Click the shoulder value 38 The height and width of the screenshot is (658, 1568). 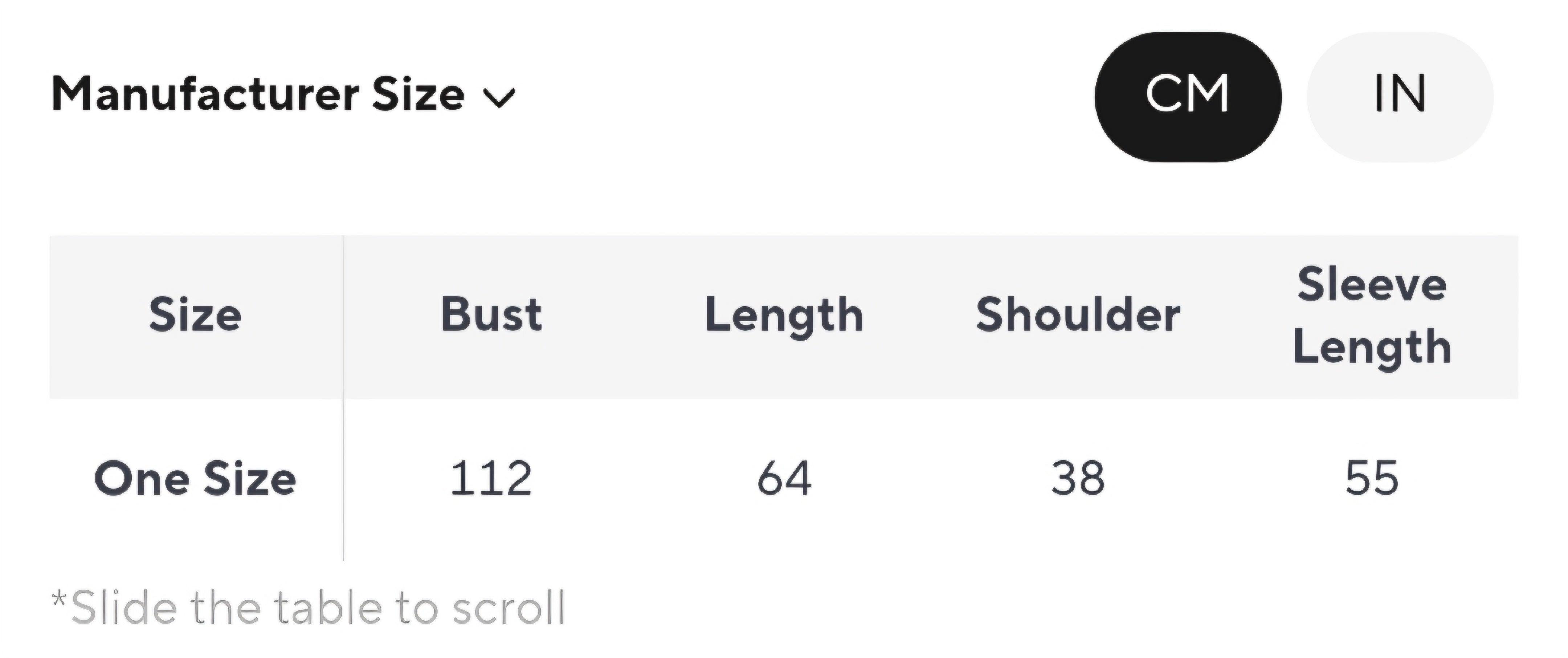point(1078,479)
